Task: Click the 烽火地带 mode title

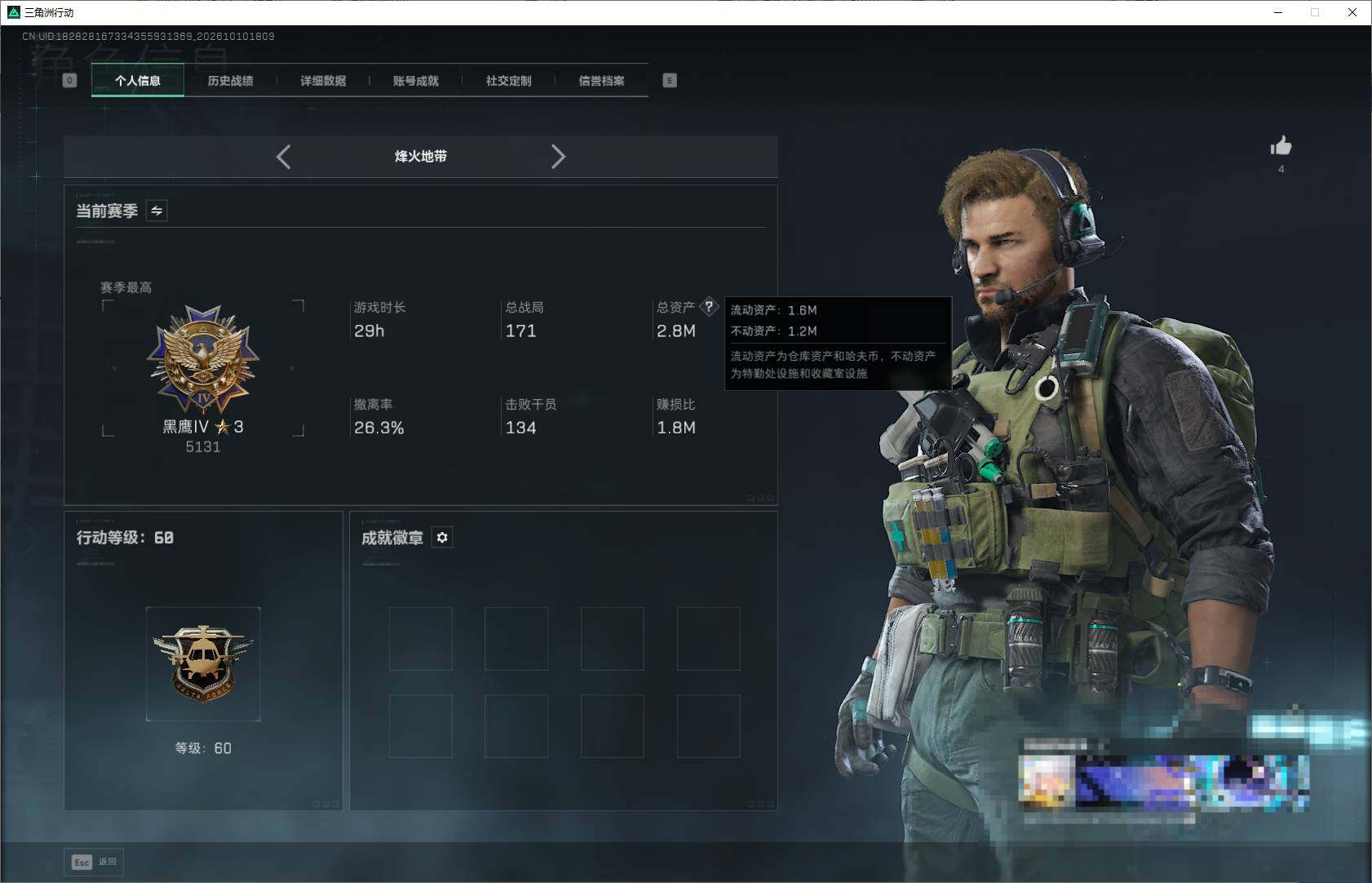Action: (x=421, y=156)
